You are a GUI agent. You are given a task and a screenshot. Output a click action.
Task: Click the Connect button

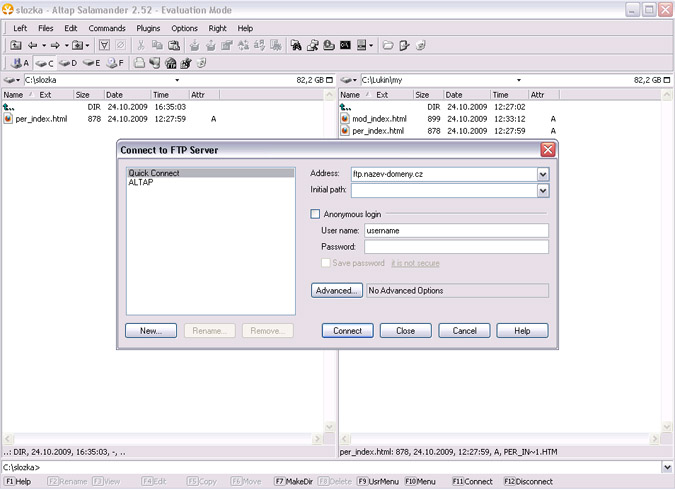point(347,330)
